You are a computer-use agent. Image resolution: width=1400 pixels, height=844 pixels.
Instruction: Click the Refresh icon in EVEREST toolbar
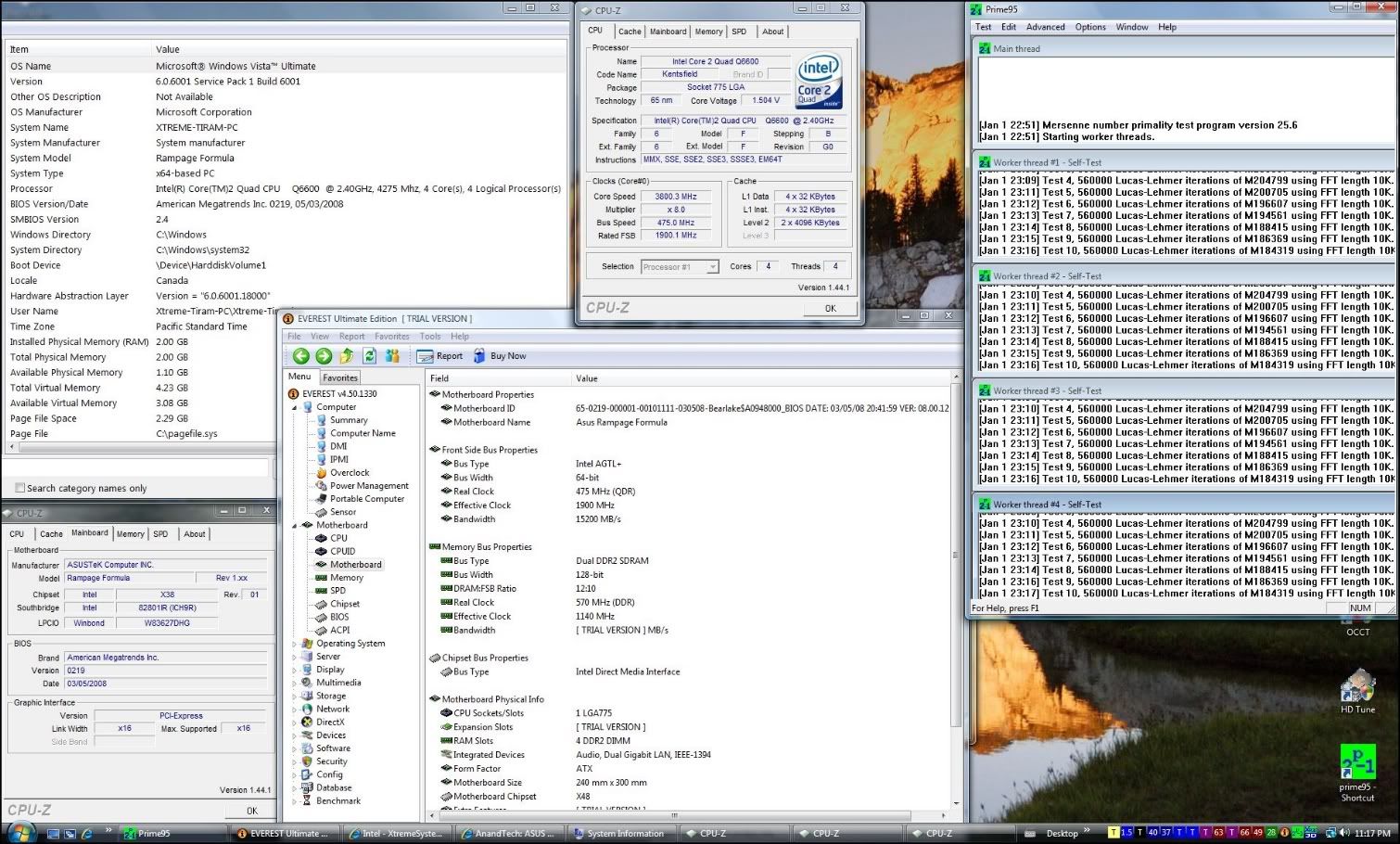(369, 356)
